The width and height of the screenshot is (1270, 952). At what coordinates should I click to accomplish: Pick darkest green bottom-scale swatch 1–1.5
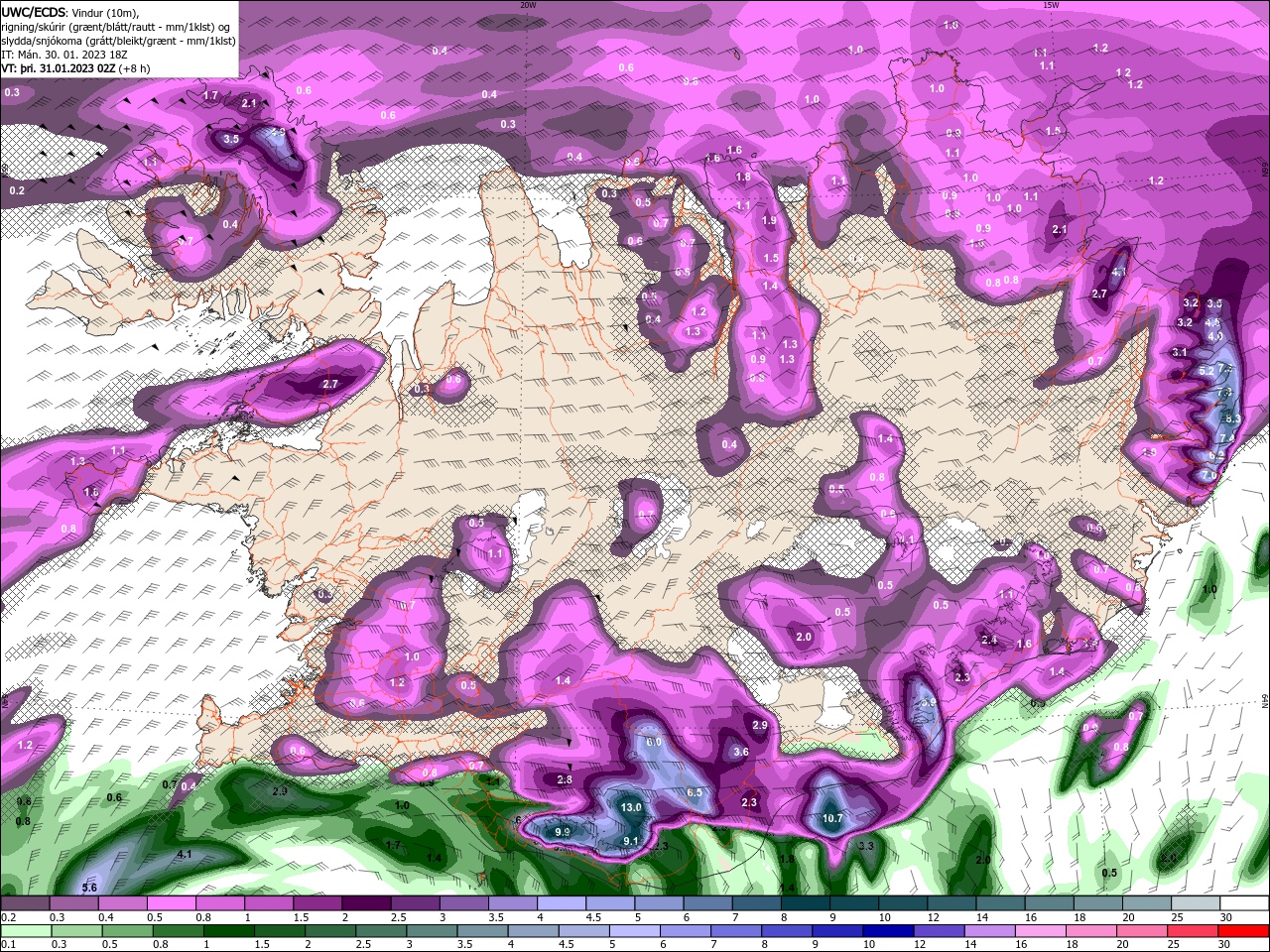point(229,931)
